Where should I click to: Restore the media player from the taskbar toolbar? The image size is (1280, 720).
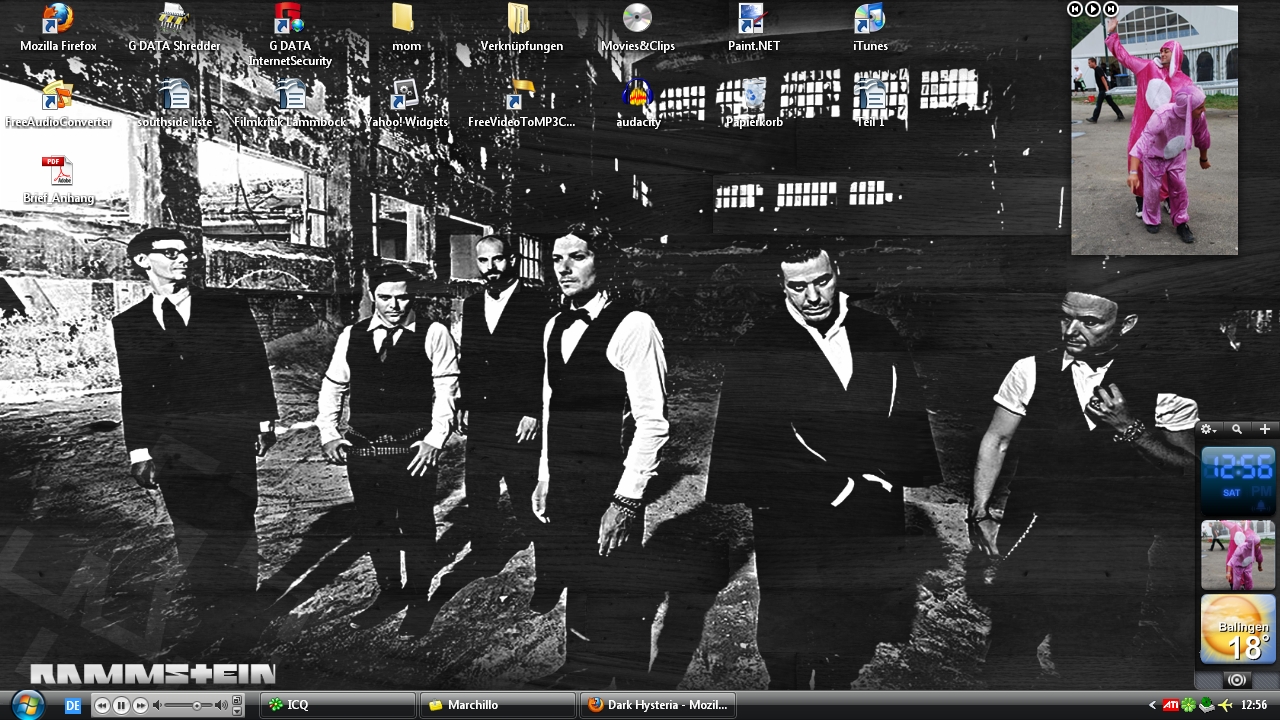[237, 700]
